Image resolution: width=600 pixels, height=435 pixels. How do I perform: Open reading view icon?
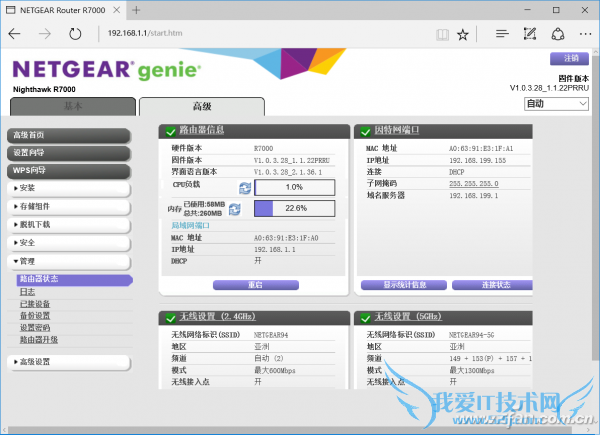[442, 35]
